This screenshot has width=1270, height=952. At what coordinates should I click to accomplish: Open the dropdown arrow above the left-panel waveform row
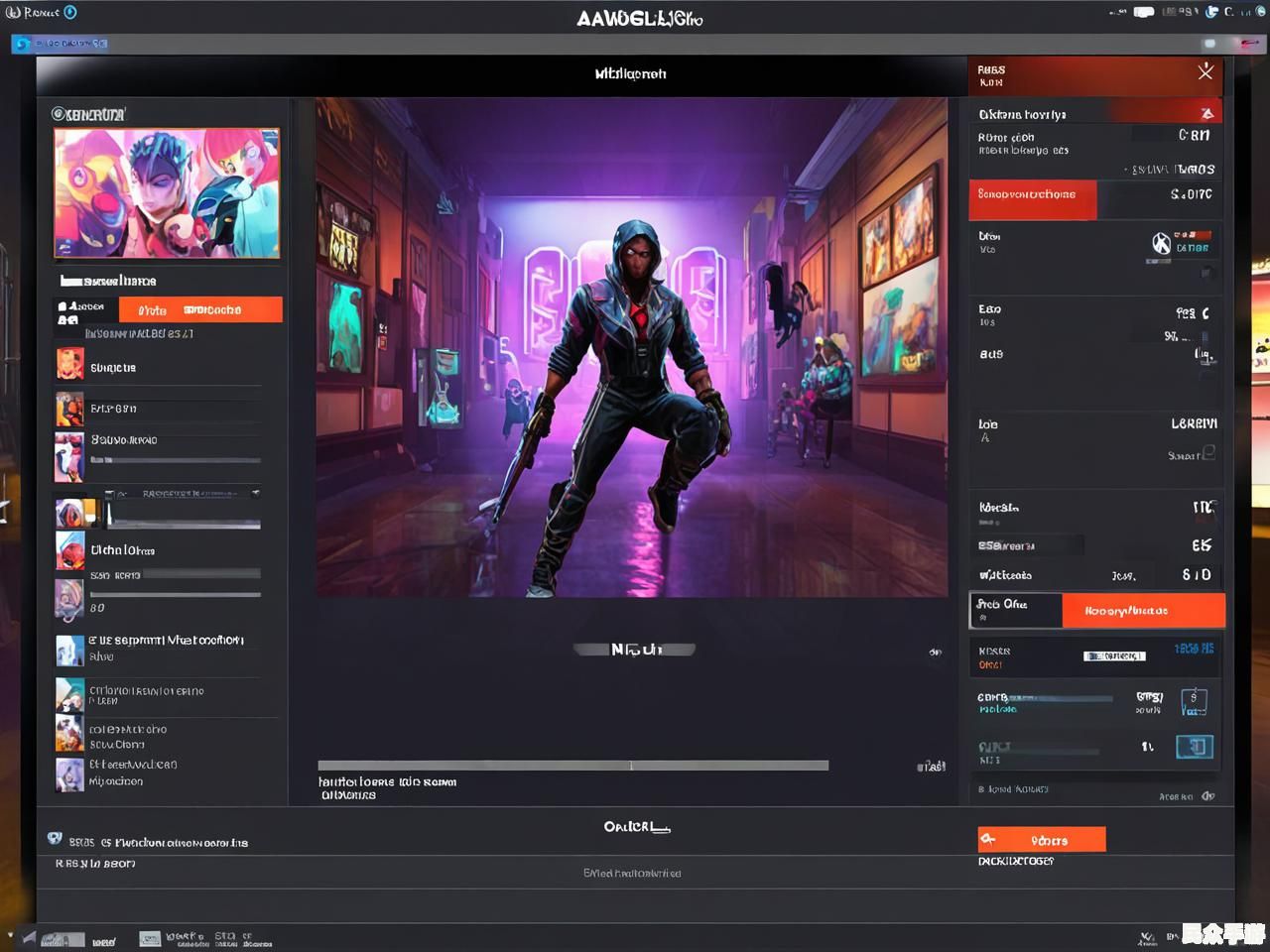[x=256, y=492]
